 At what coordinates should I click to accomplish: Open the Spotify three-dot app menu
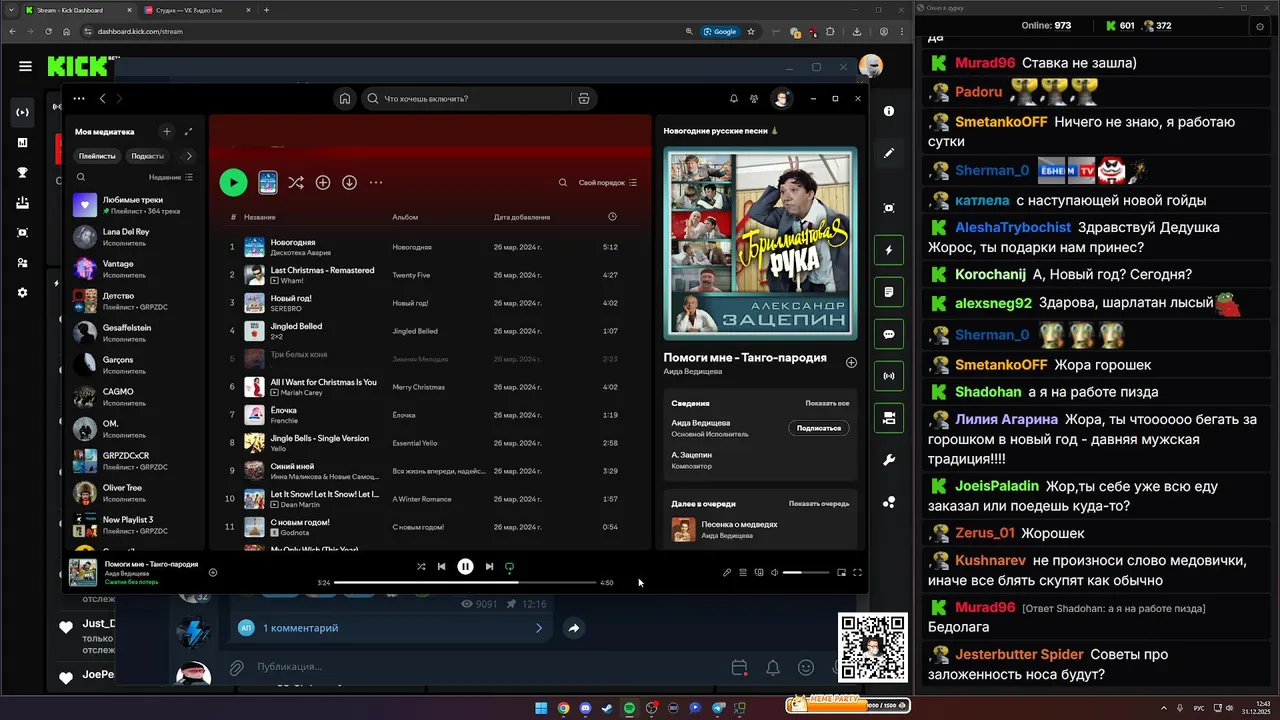point(79,99)
